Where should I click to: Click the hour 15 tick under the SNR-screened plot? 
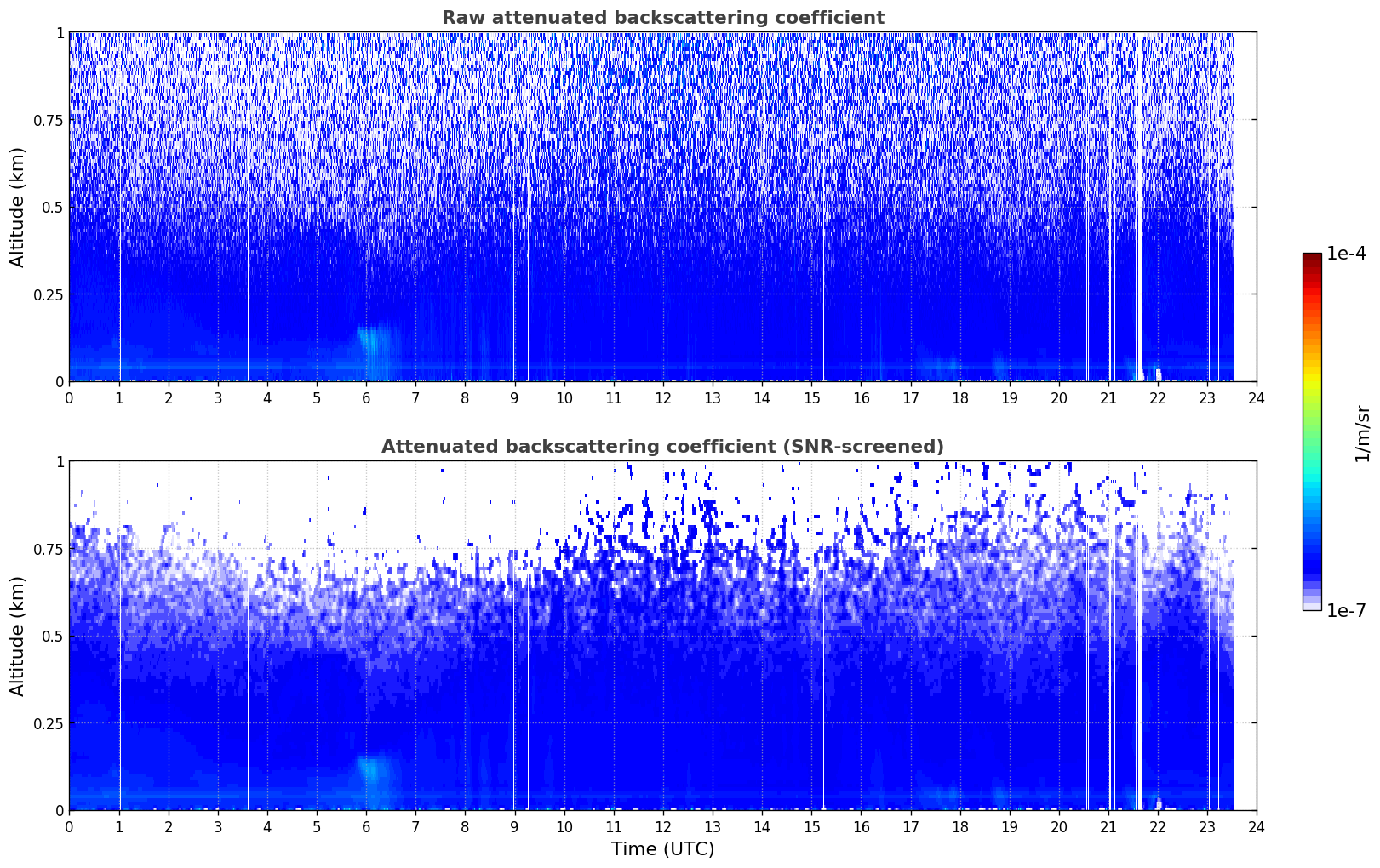811,826
